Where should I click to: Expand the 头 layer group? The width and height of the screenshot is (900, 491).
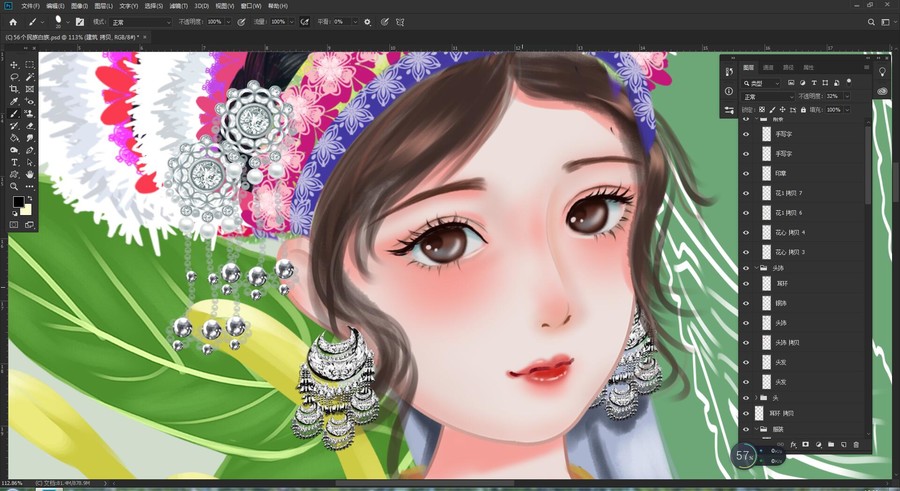point(757,397)
